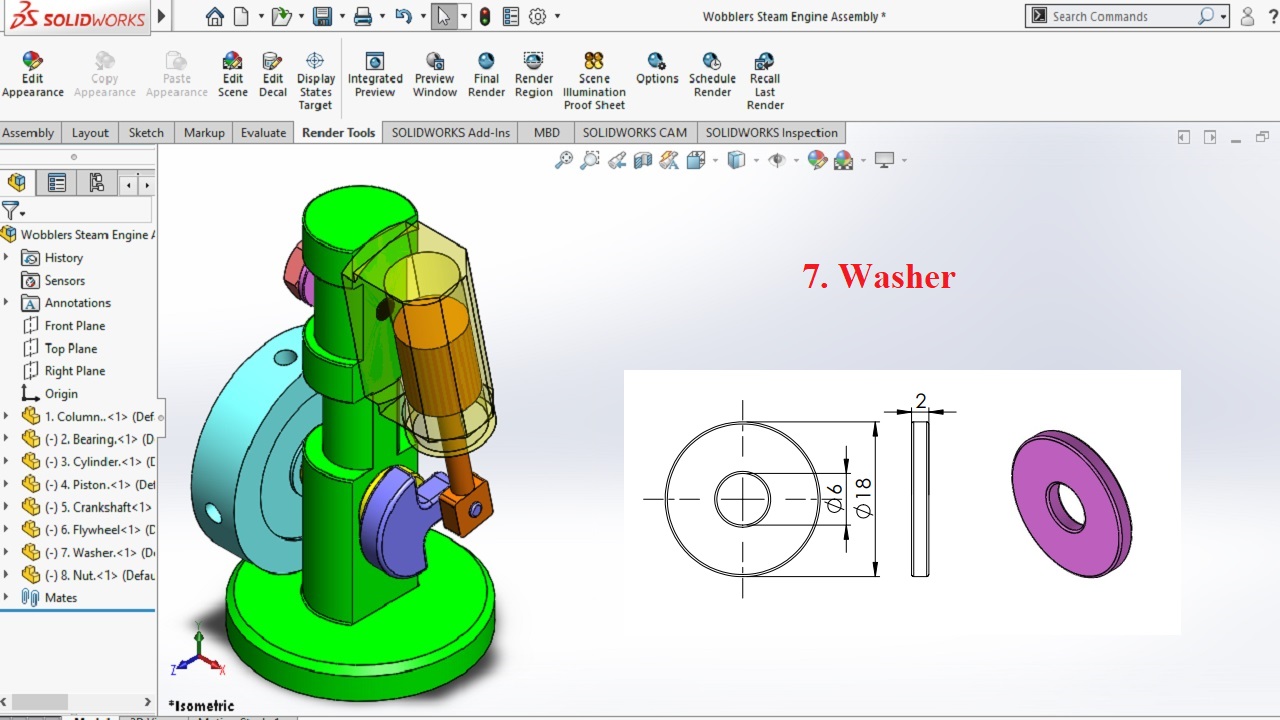
Task: Launch Final Render
Action: (x=486, y=76)
